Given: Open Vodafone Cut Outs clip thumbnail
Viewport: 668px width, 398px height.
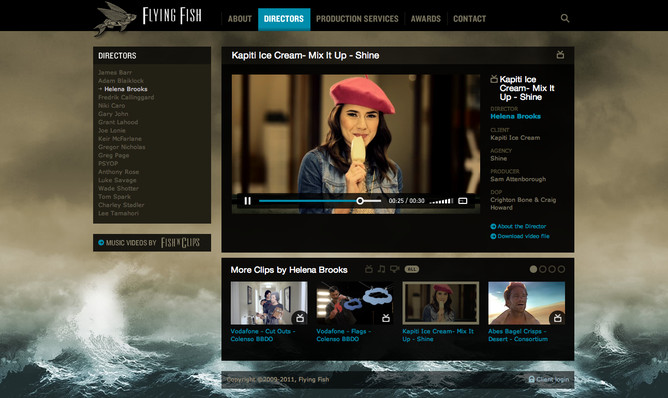Looking at the screenshot, I should click(269, 303).
